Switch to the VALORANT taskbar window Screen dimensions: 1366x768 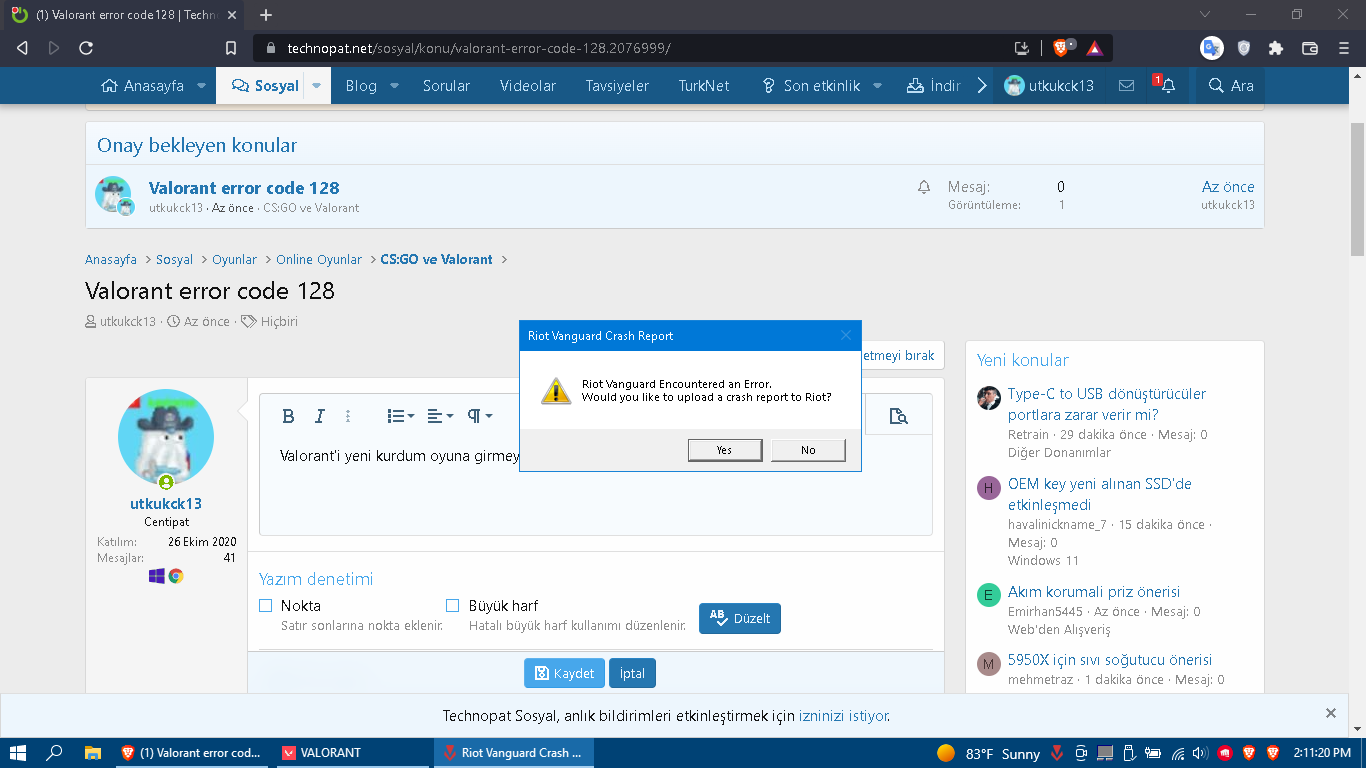pyautogui.click(x=353, y=753)
